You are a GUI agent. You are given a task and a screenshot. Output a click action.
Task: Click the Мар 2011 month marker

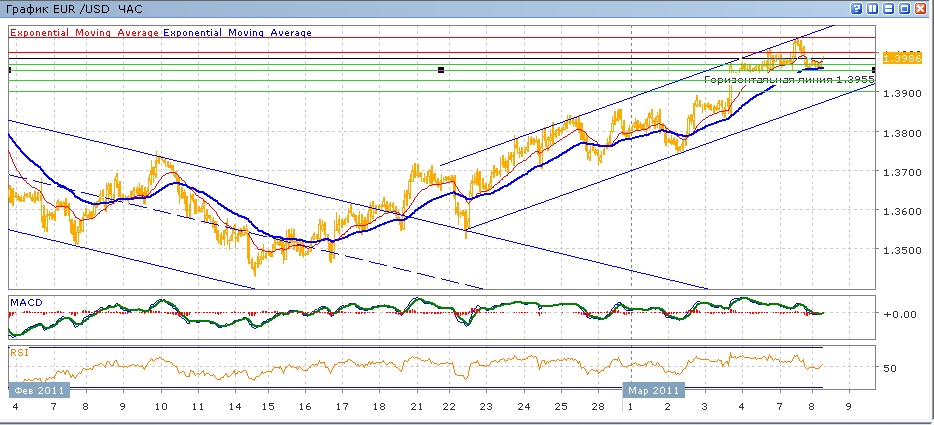coord(654,391)
